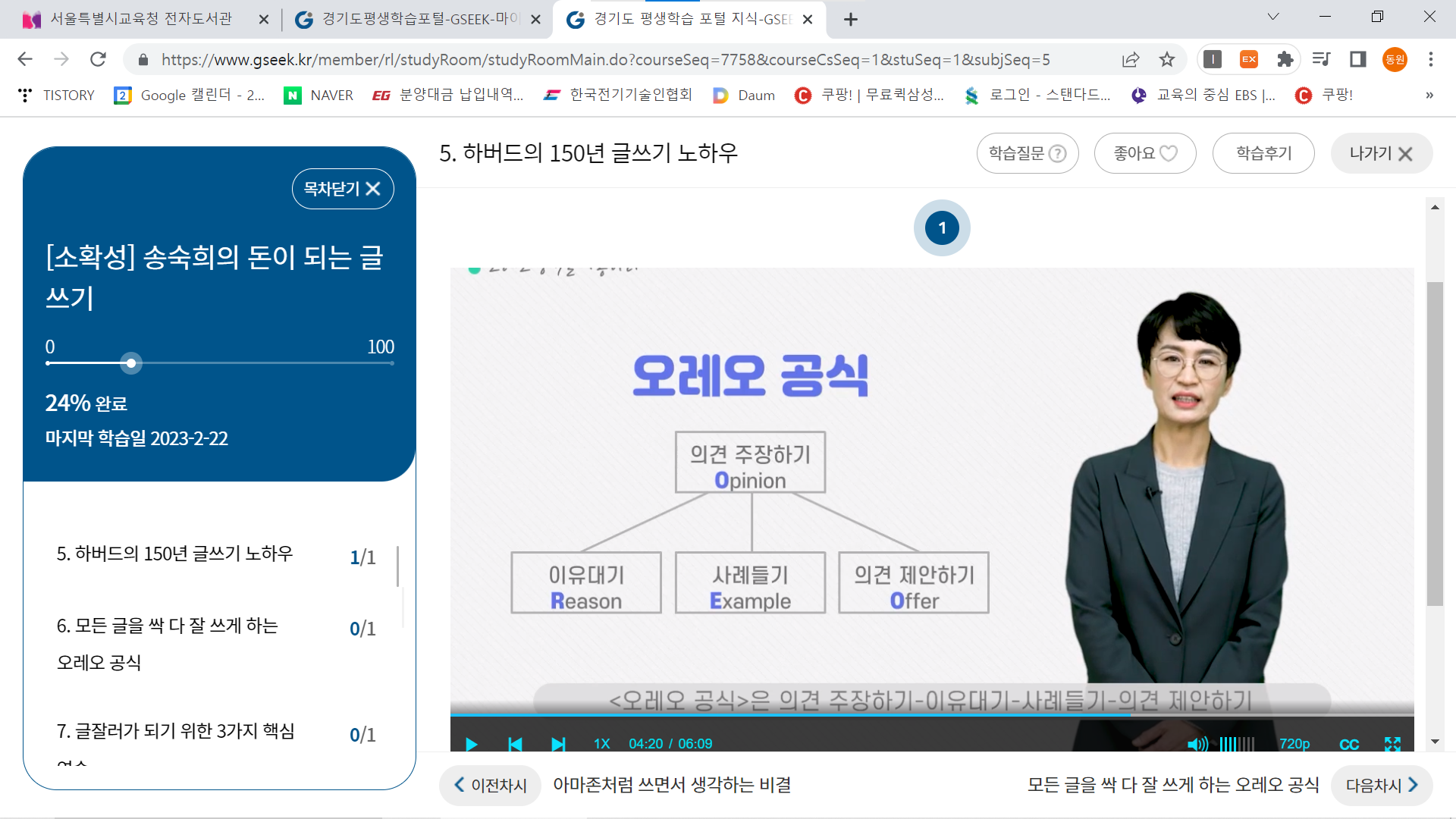Skip to previous video segment
The width and height of the screenshot is (1456, 819).
[515, 744]
